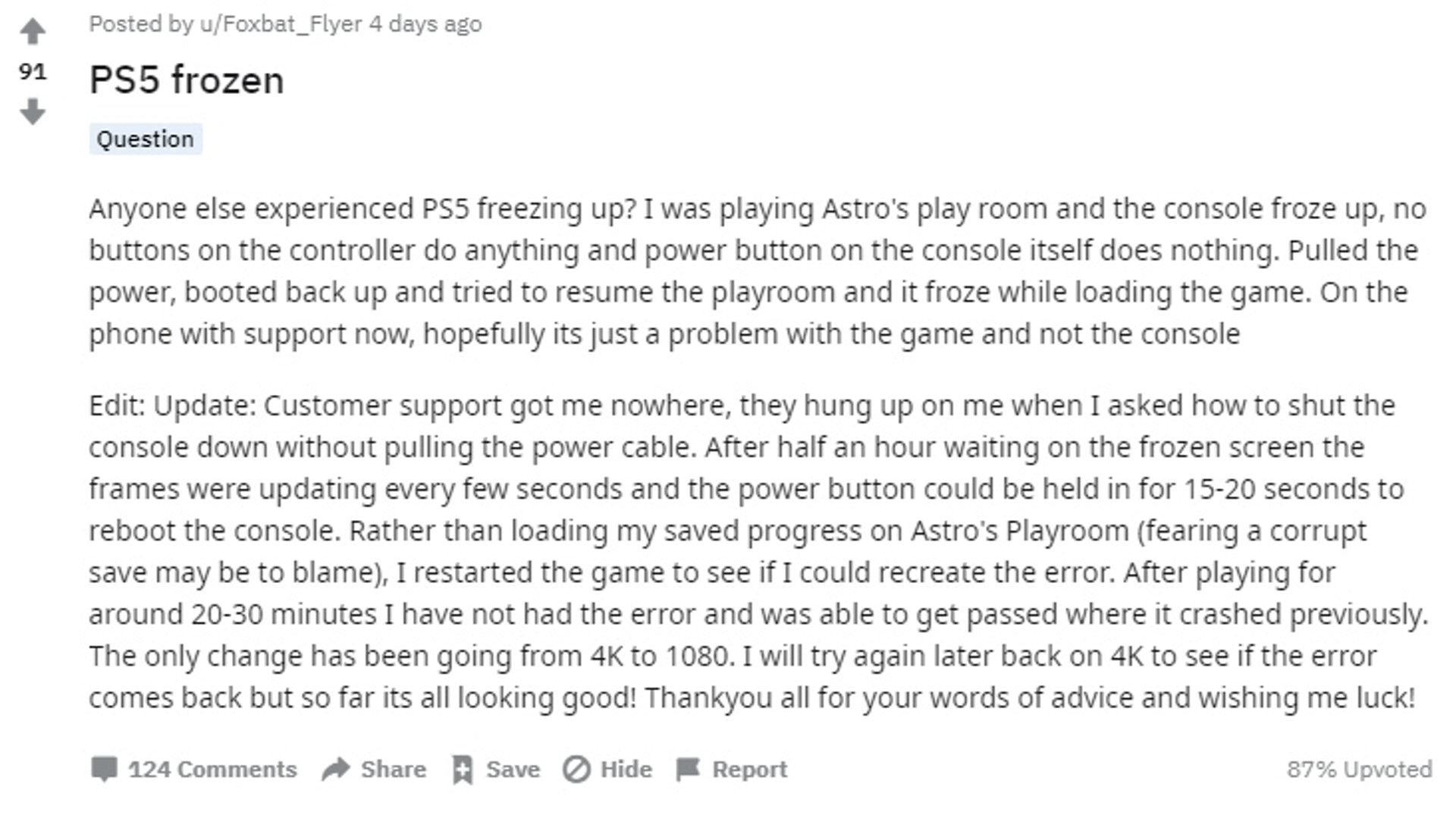
Task: Open the 124 Comments section
Action: point(212,769)
